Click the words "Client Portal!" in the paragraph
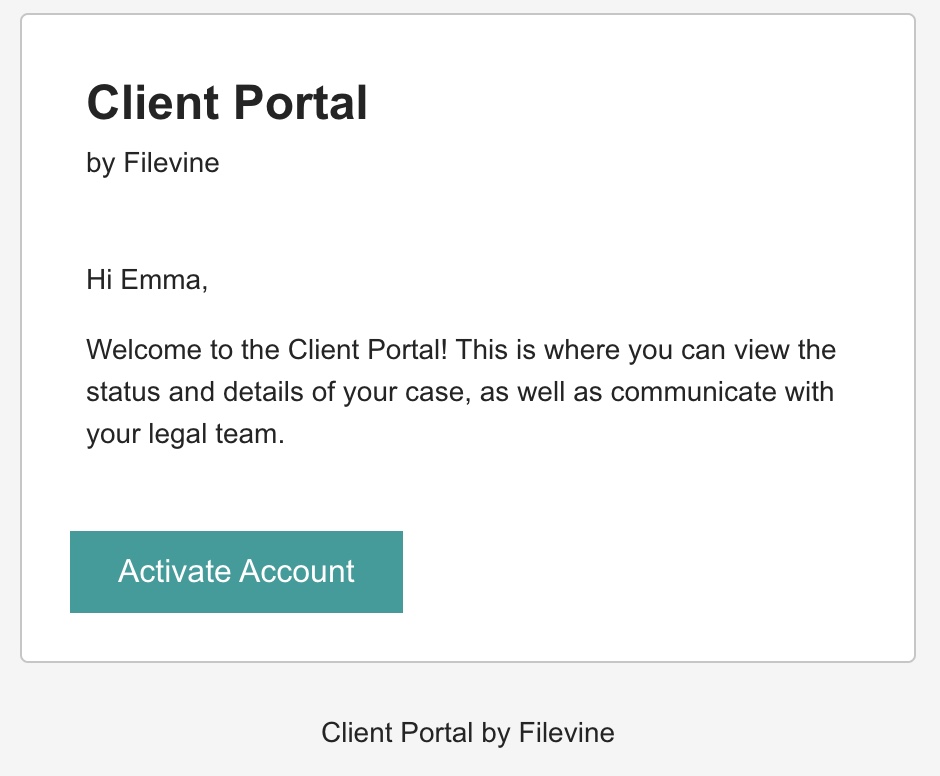 [367, 350]
